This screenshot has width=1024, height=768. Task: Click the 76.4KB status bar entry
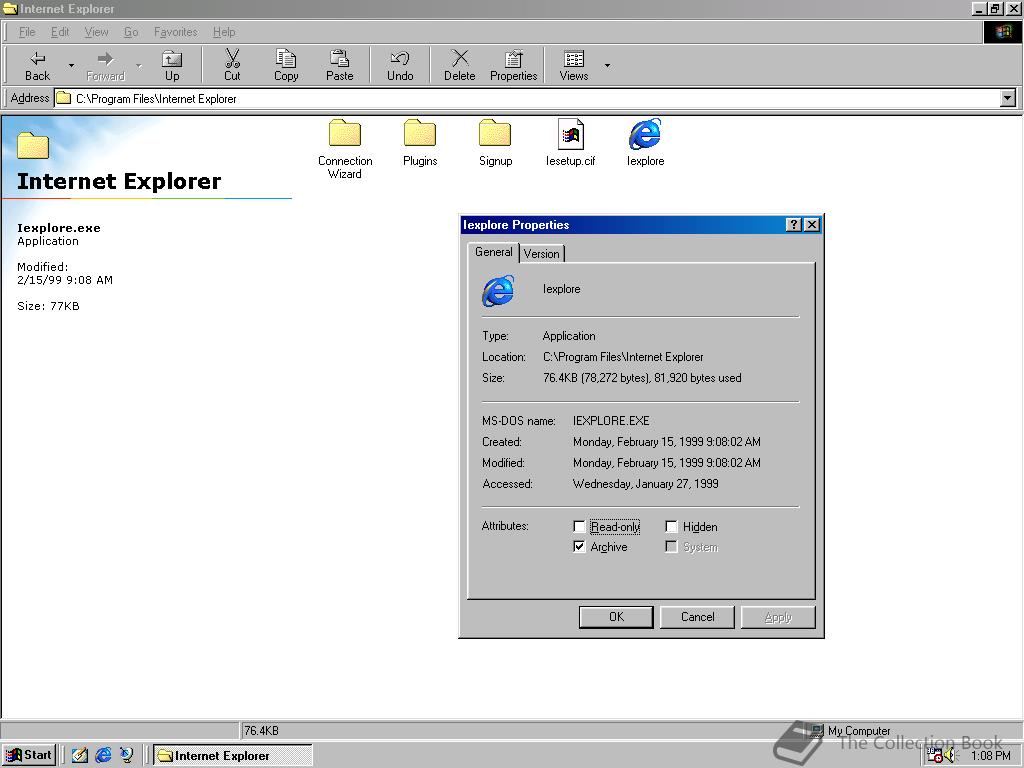[261, 730]
